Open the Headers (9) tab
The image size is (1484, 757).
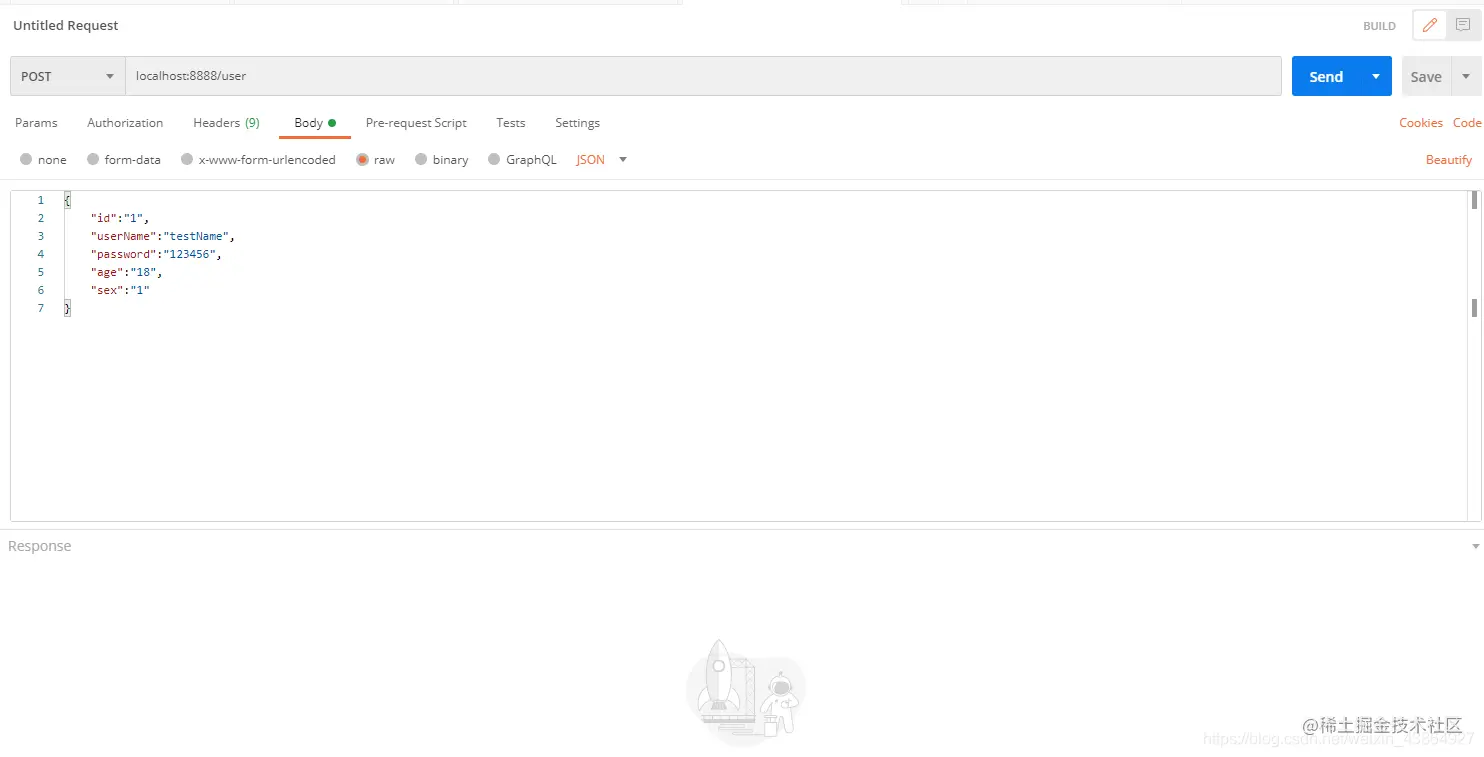(x=226, y=123)
